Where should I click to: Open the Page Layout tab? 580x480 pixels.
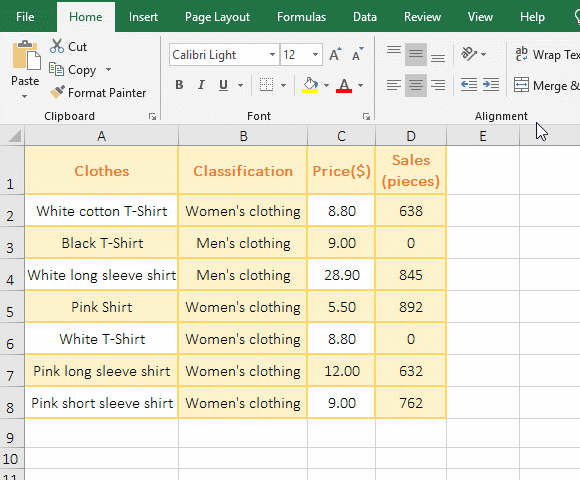pos(218,17)
